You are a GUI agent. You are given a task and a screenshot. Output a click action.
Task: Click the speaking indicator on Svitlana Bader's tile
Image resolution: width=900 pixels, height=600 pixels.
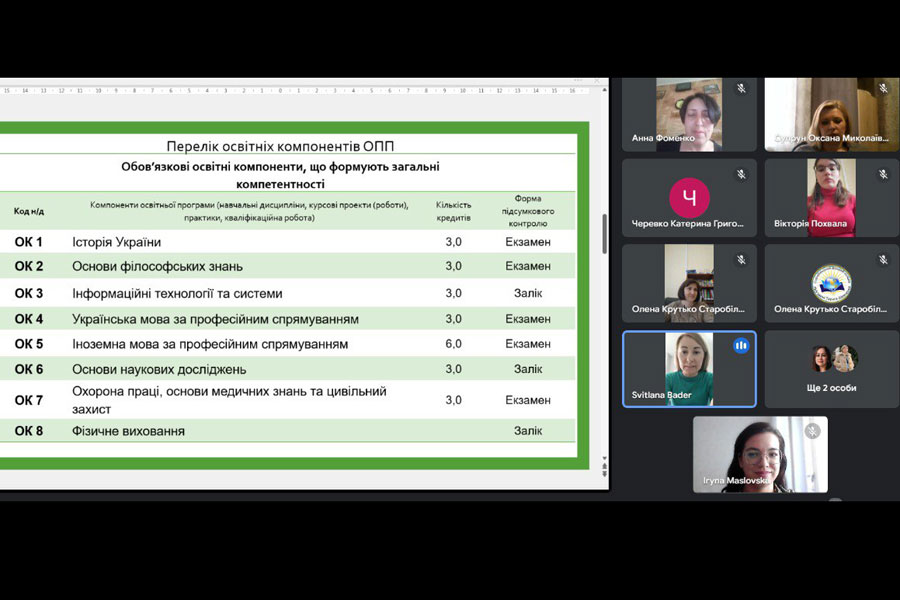(x=741, y=346)
